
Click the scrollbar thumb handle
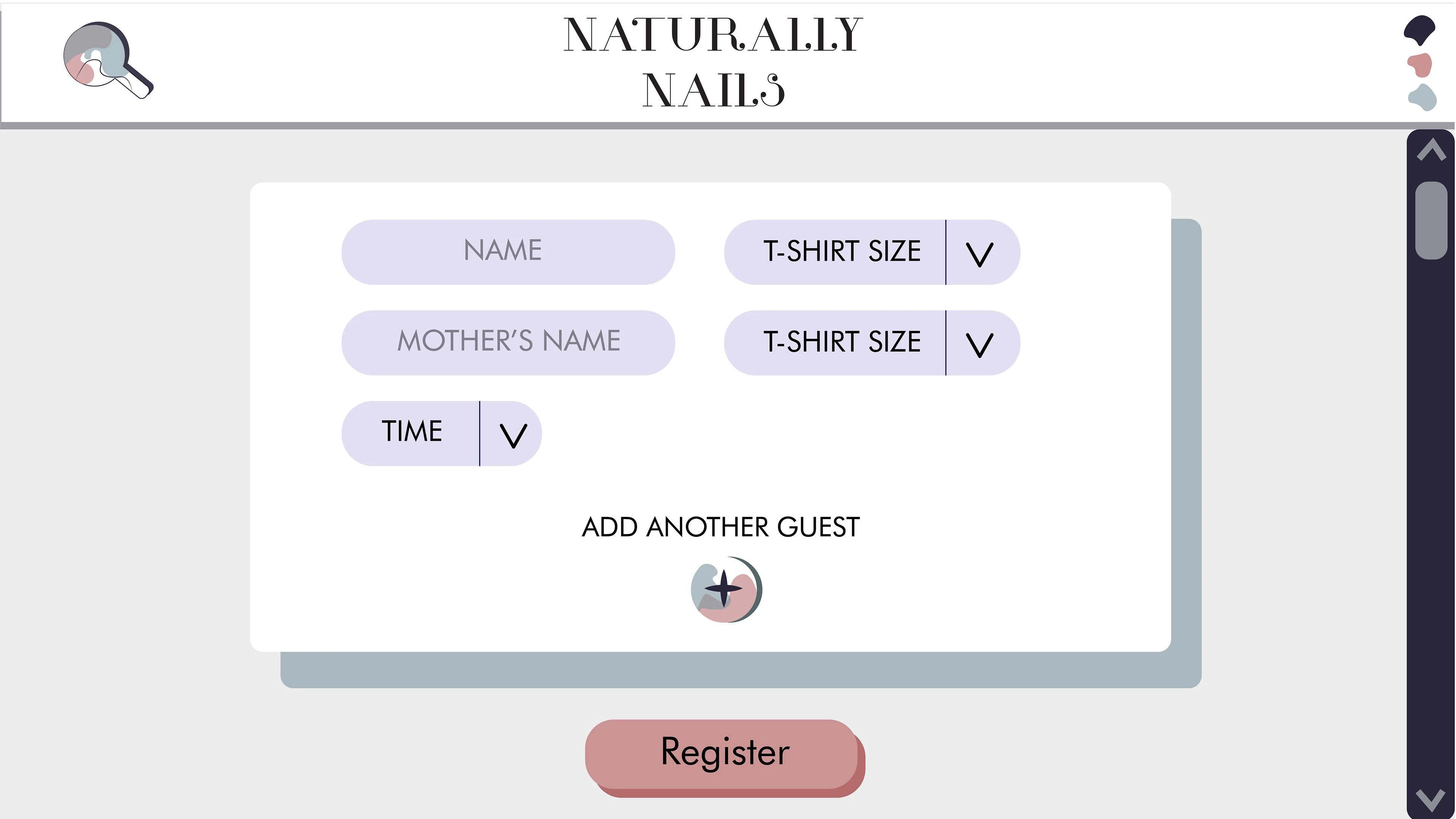click(1431, 220)
